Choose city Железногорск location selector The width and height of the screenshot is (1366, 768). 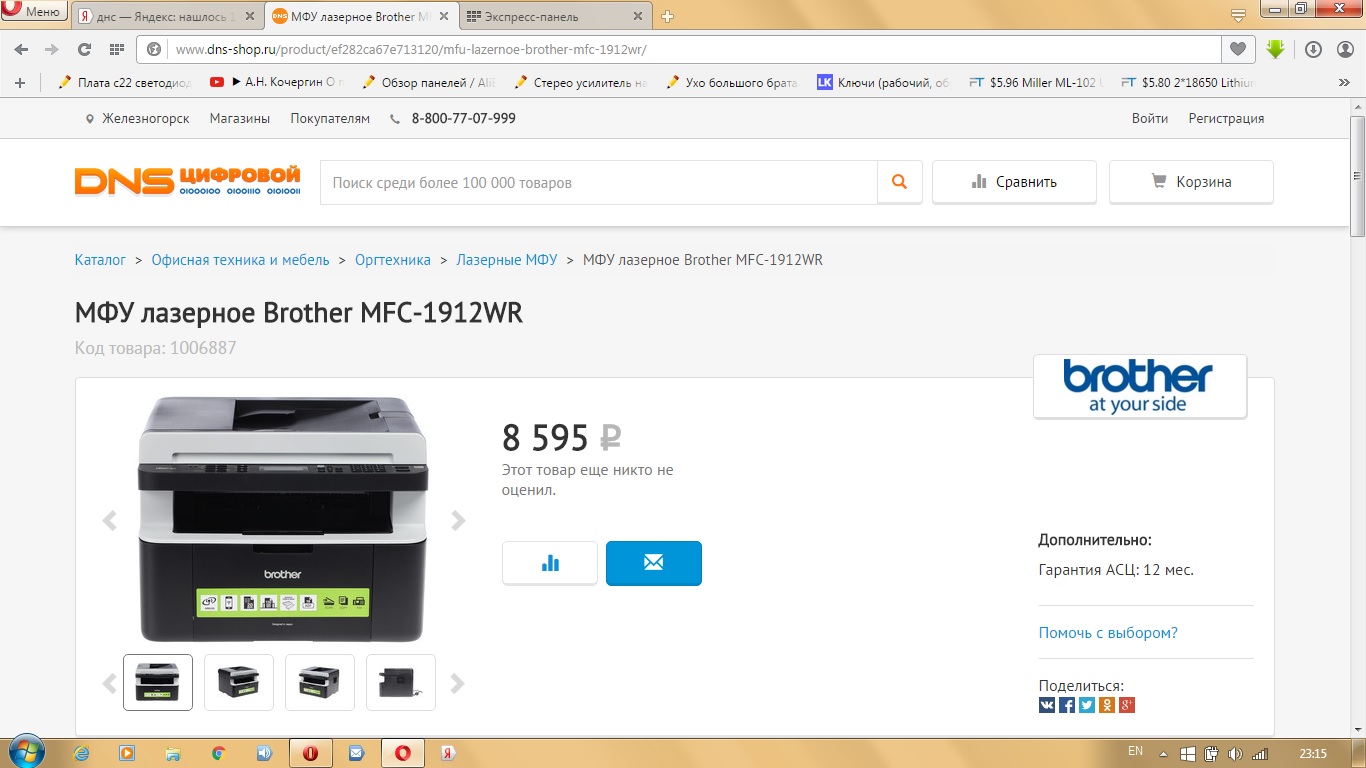click(138, 118)
